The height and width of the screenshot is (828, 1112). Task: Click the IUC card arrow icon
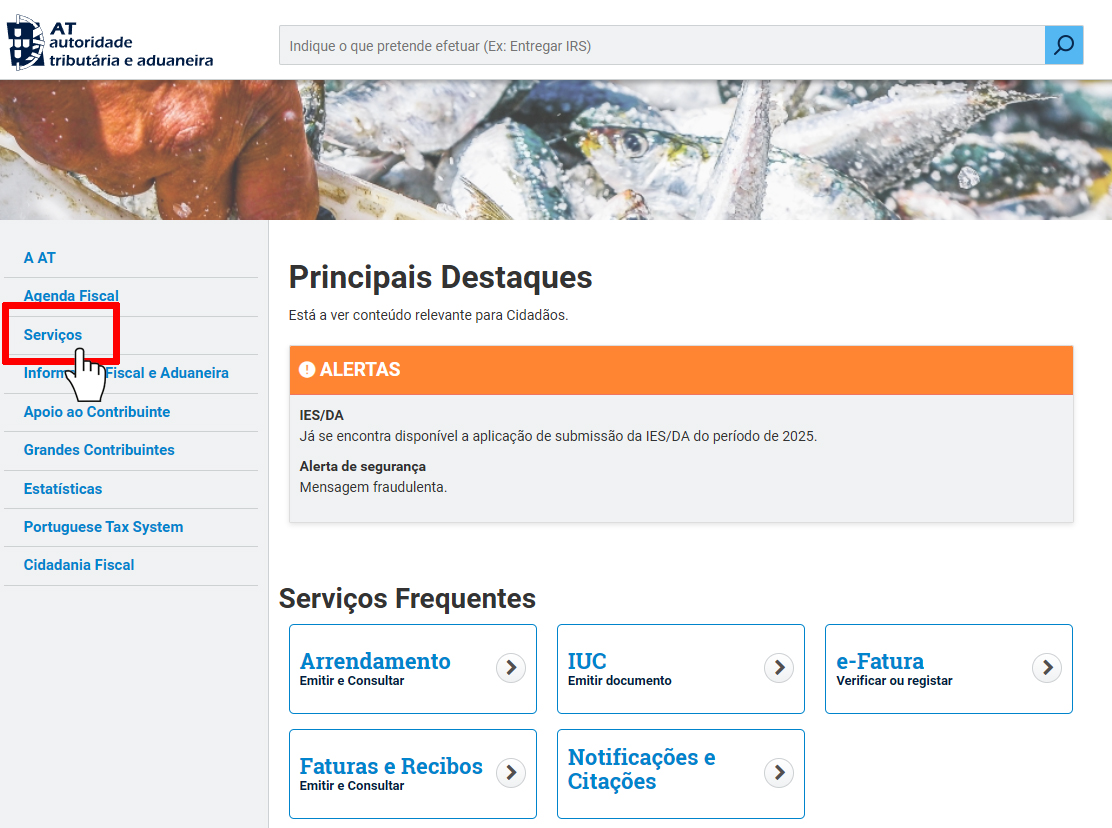(779, 668)
